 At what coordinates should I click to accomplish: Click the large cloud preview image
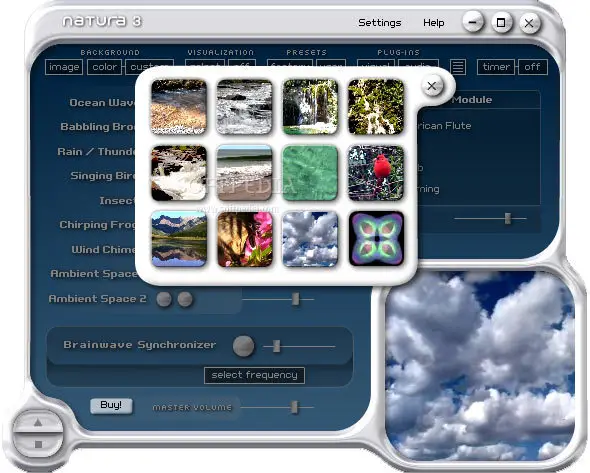point(480,366)
